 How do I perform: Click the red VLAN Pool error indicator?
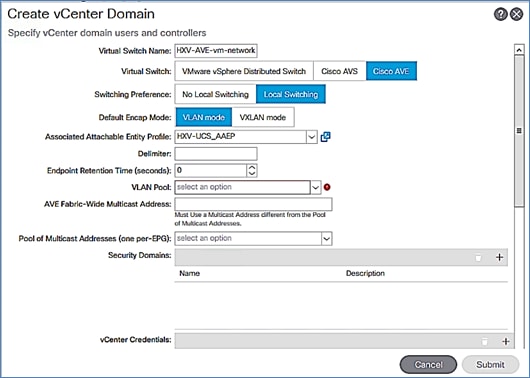click(327, 187)
